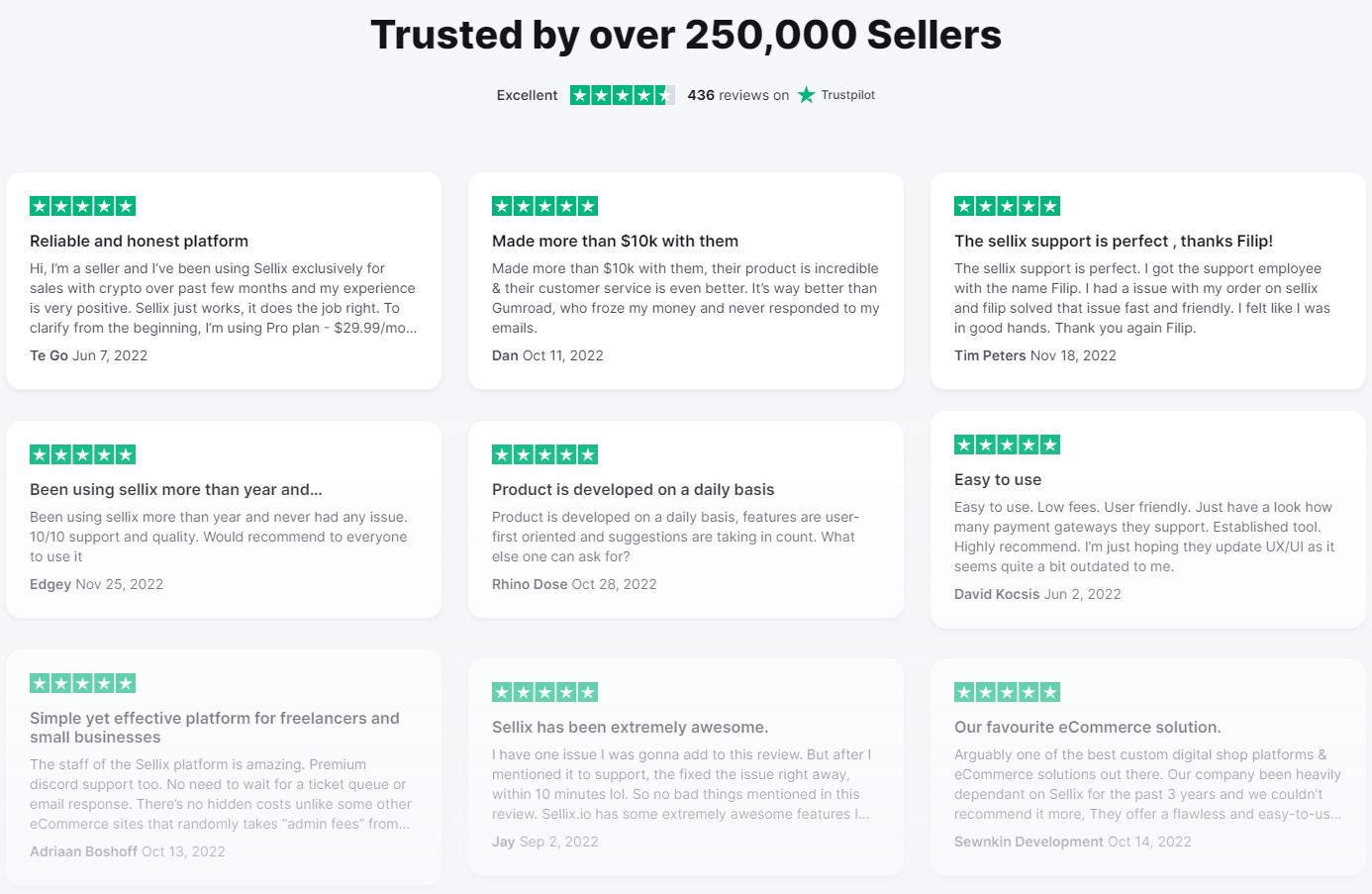Open 'Made more than $10k with them' review
Viewport: 1372px width, 894px height.
[615, 241]
